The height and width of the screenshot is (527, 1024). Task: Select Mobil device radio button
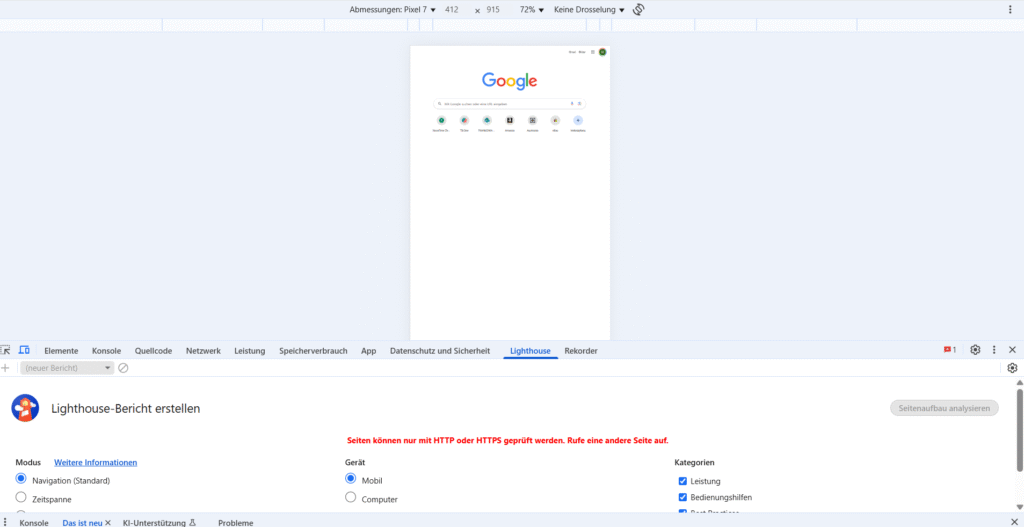351,479
